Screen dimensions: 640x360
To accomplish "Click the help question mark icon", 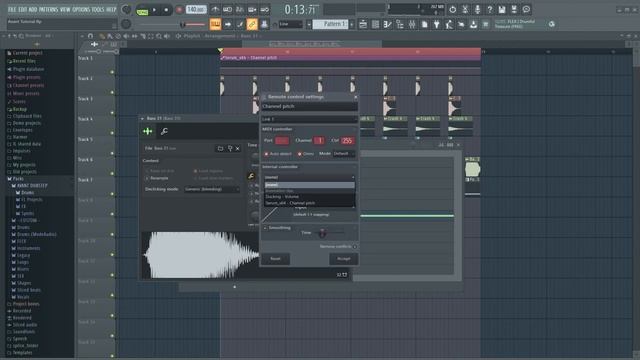I will point(489,9).
